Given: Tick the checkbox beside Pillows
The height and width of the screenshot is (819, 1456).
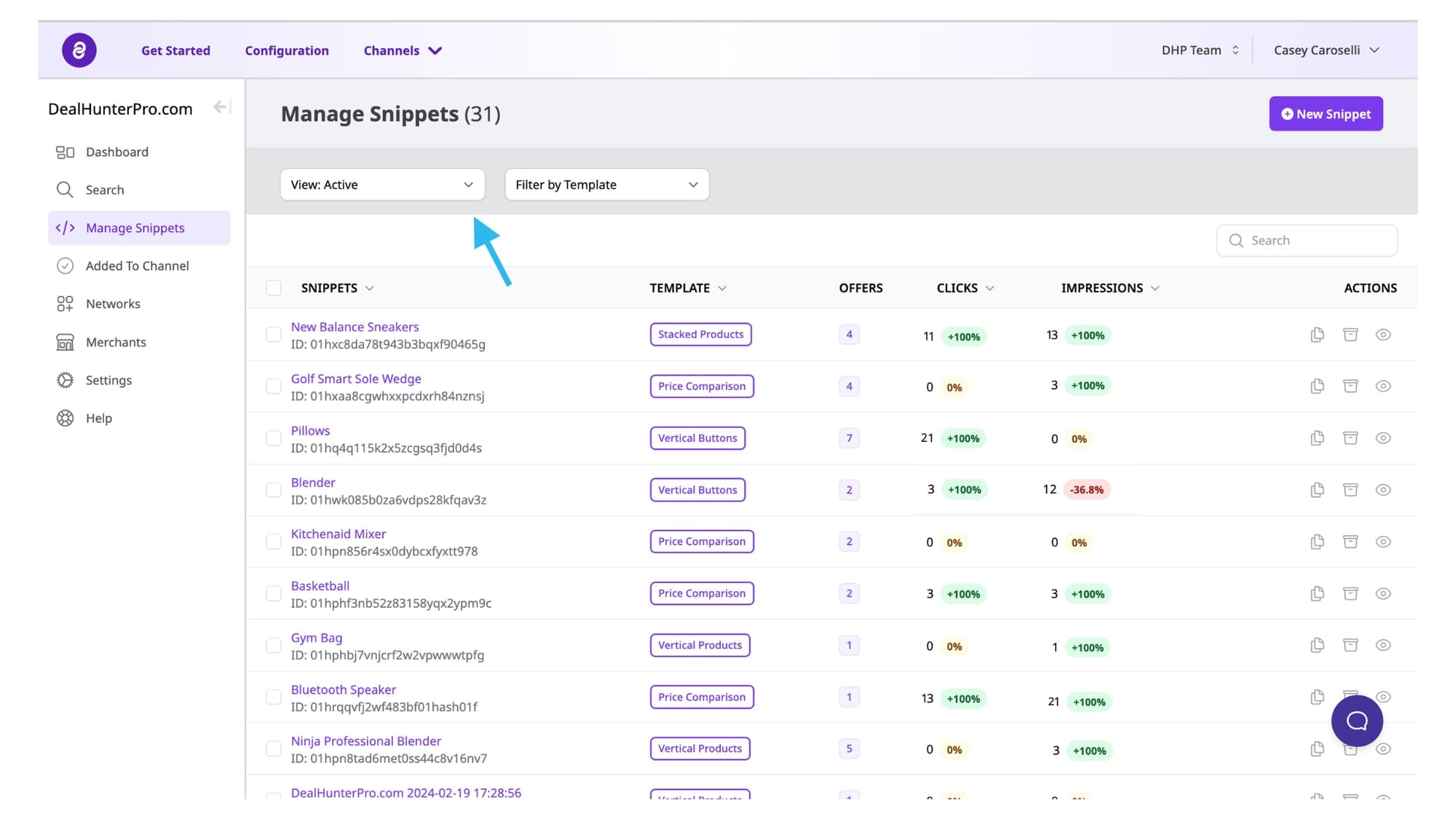Looking at the screenshot, I should (274, 438).
